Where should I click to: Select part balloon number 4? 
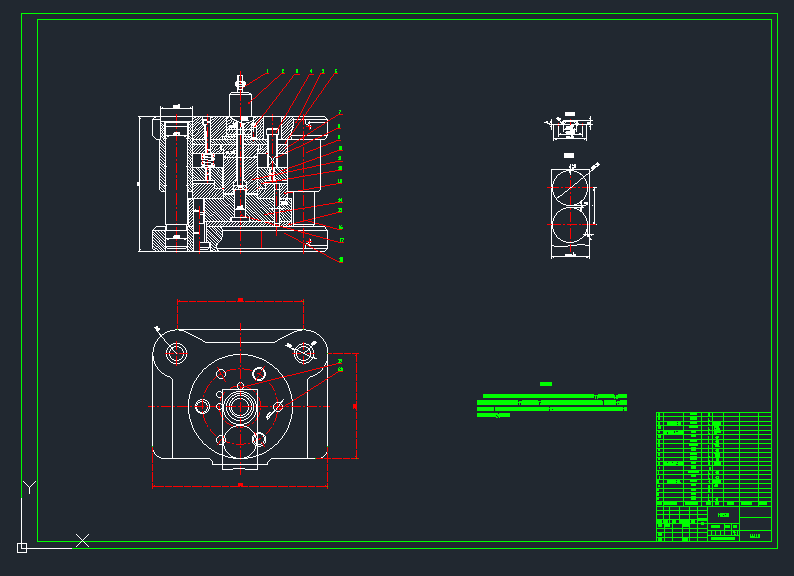[311, 71]
